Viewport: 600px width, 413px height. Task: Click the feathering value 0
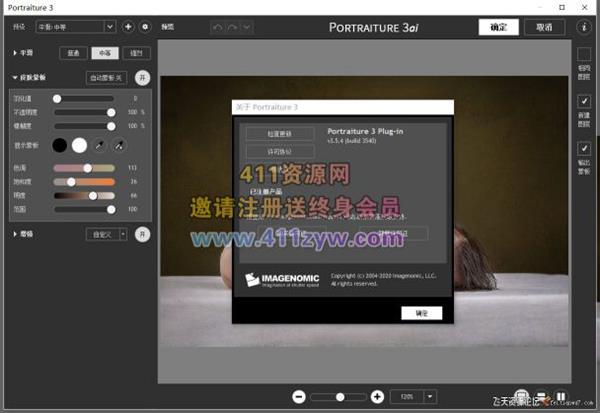point(135,99)
